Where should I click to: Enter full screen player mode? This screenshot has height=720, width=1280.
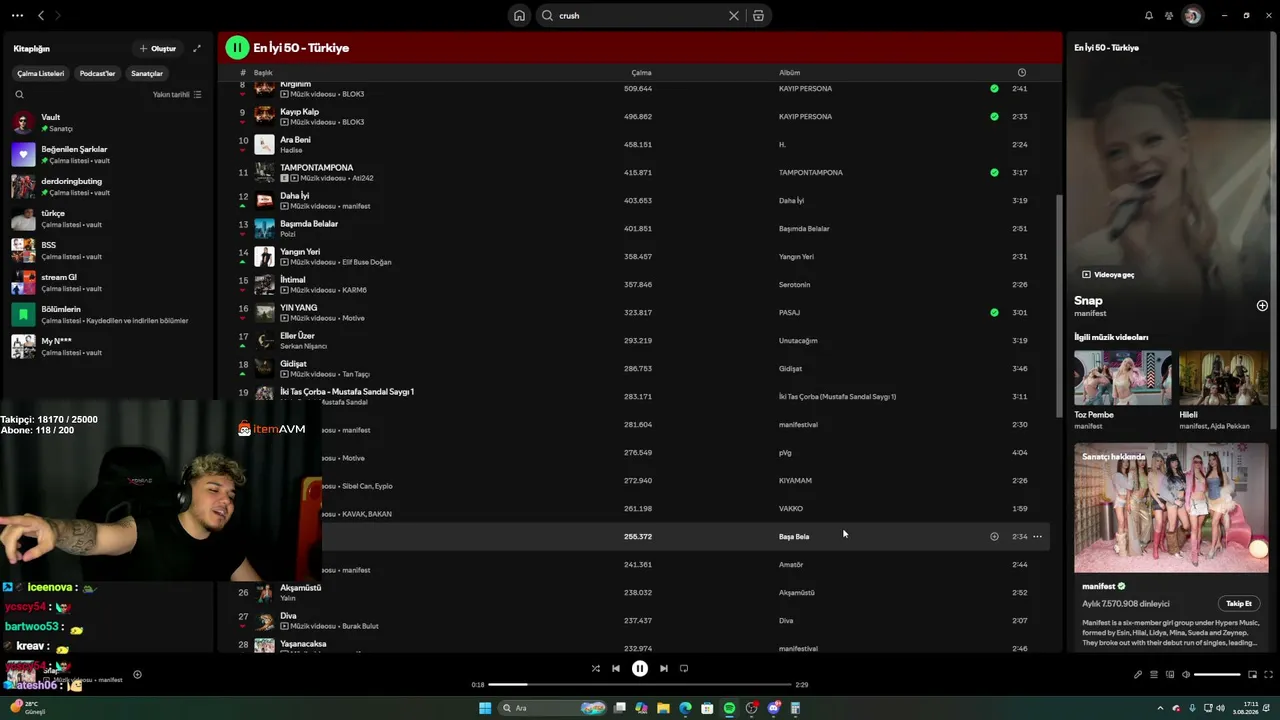coord(1268,675)
